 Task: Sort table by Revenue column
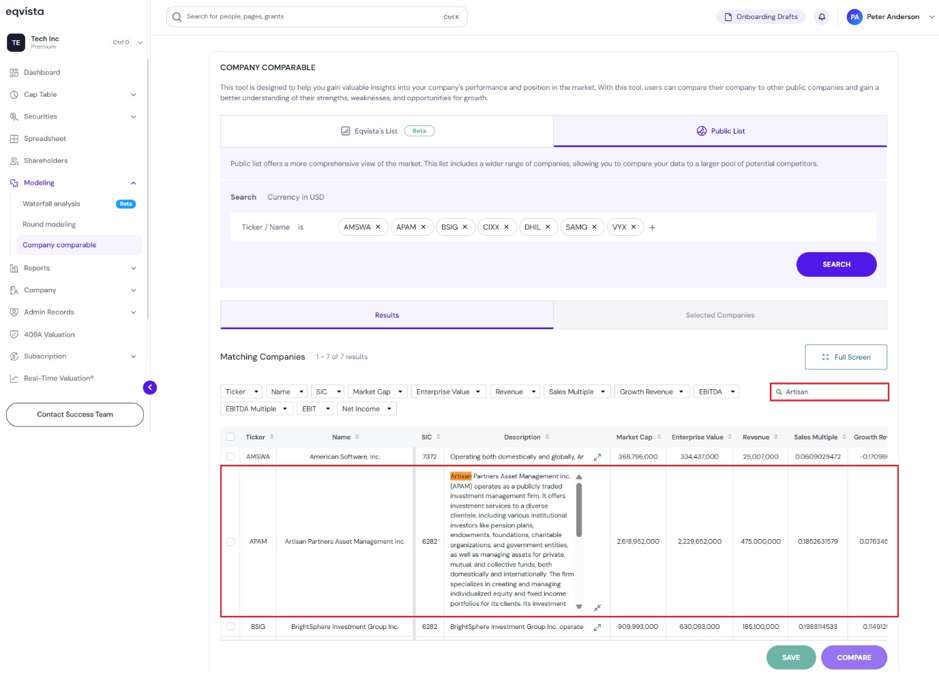776,437
